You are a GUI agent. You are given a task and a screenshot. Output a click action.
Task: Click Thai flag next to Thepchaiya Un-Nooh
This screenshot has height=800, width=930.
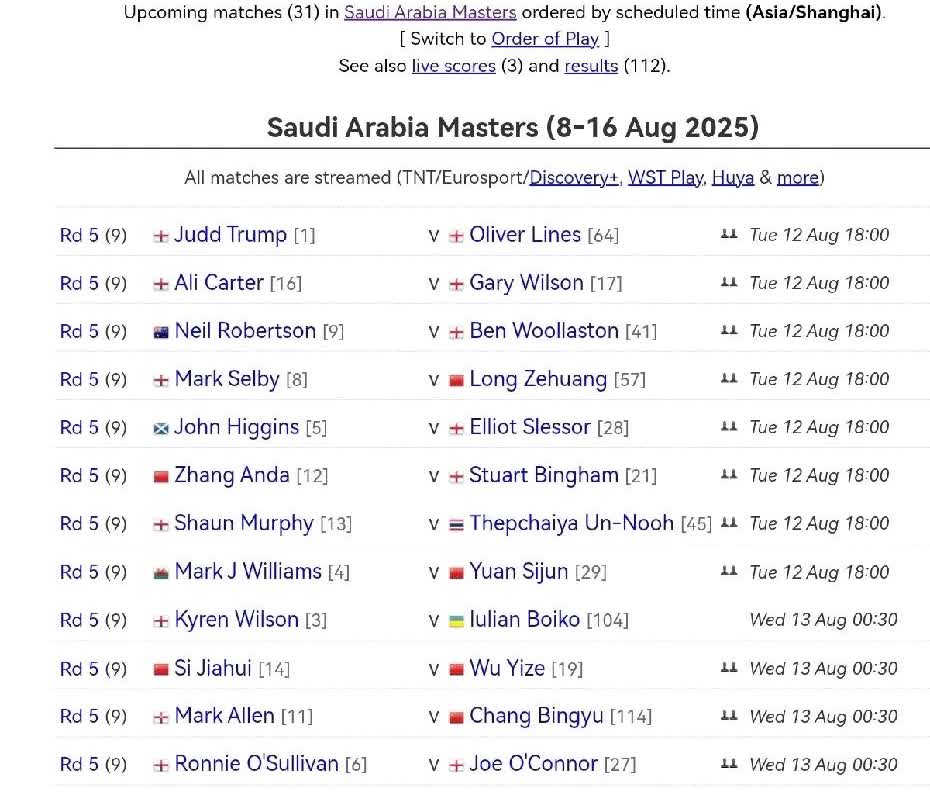456,524
